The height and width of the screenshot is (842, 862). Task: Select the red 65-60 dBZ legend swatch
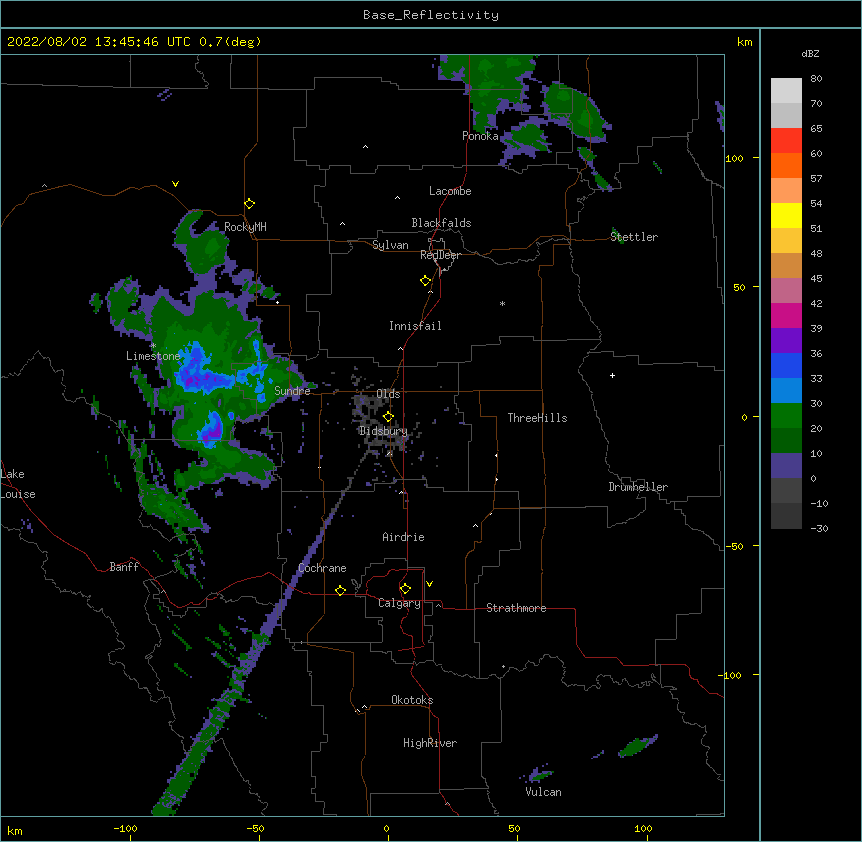click(786, 141)
